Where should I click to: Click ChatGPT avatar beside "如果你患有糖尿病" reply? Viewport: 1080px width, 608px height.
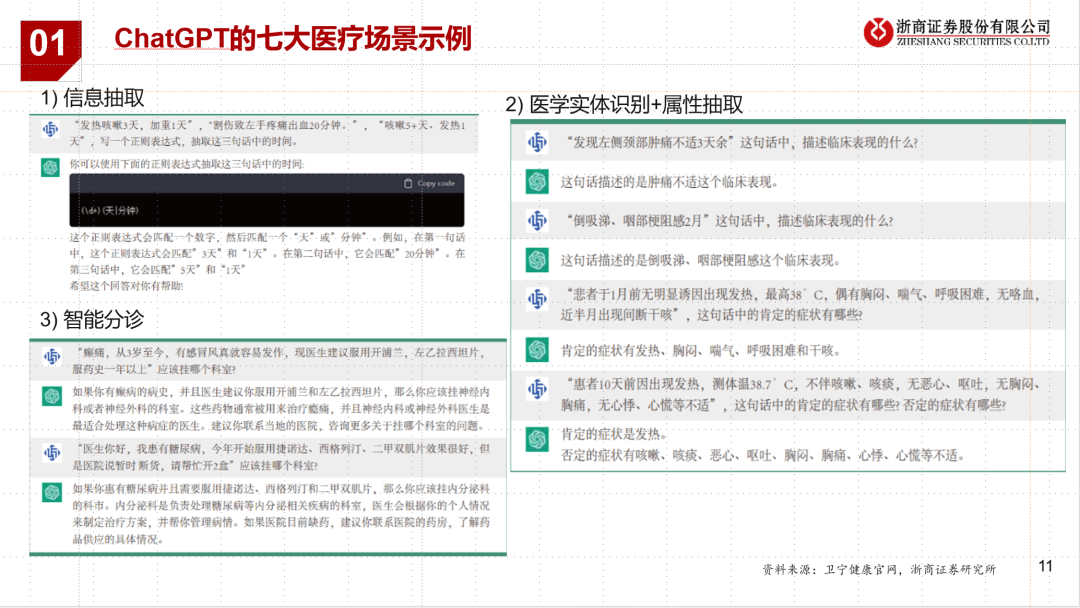click(x=52, y=492)
